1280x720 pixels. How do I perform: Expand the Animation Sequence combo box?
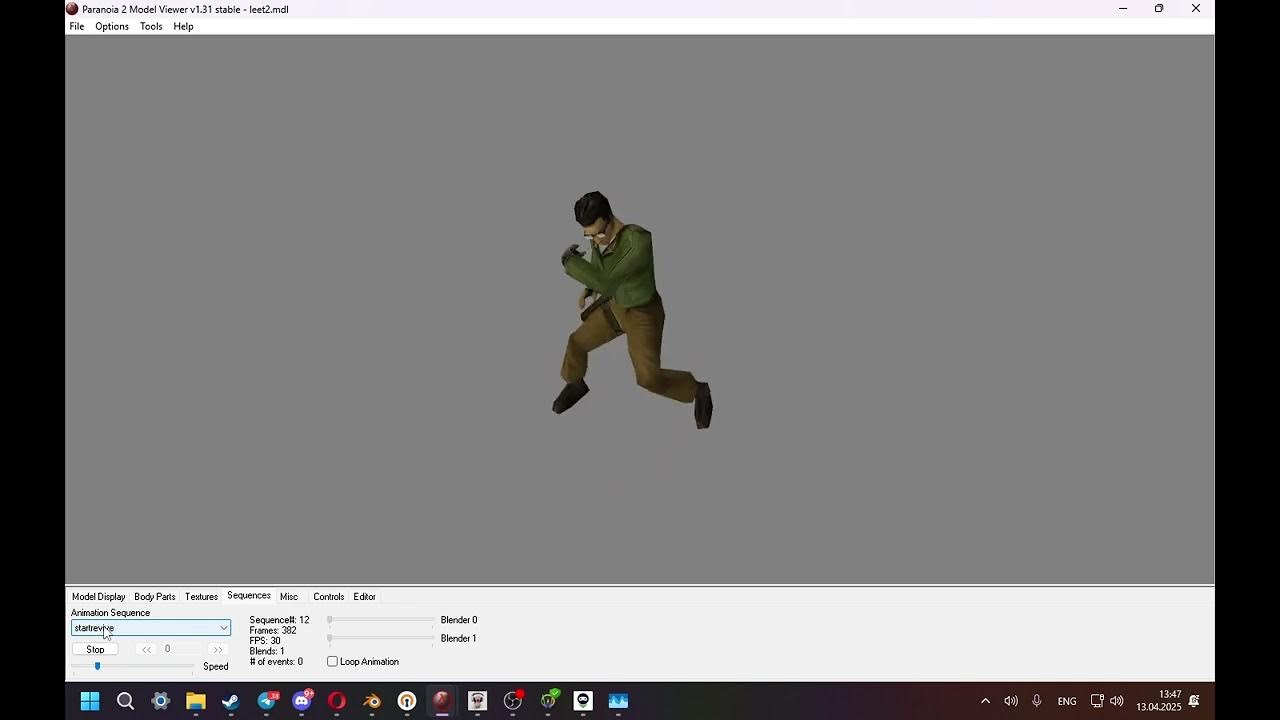(x=151, y=628)
